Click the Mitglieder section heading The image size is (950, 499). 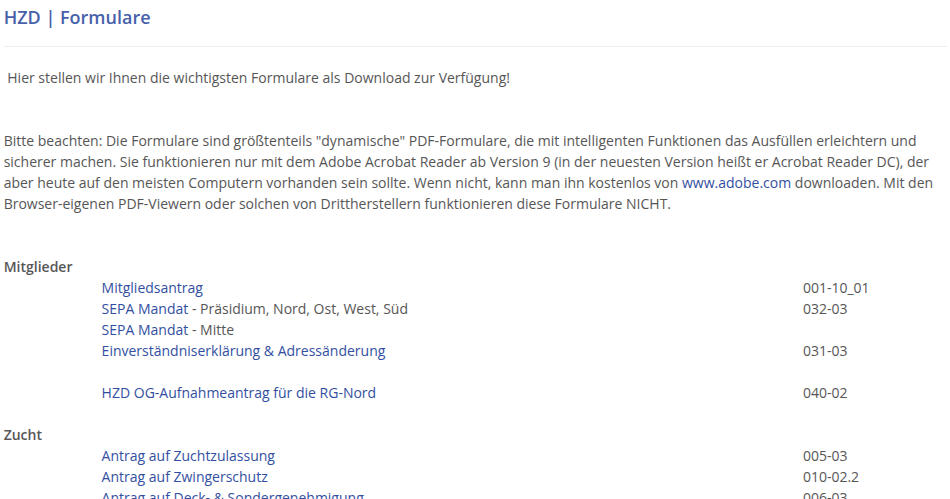(x=38, y=267)
